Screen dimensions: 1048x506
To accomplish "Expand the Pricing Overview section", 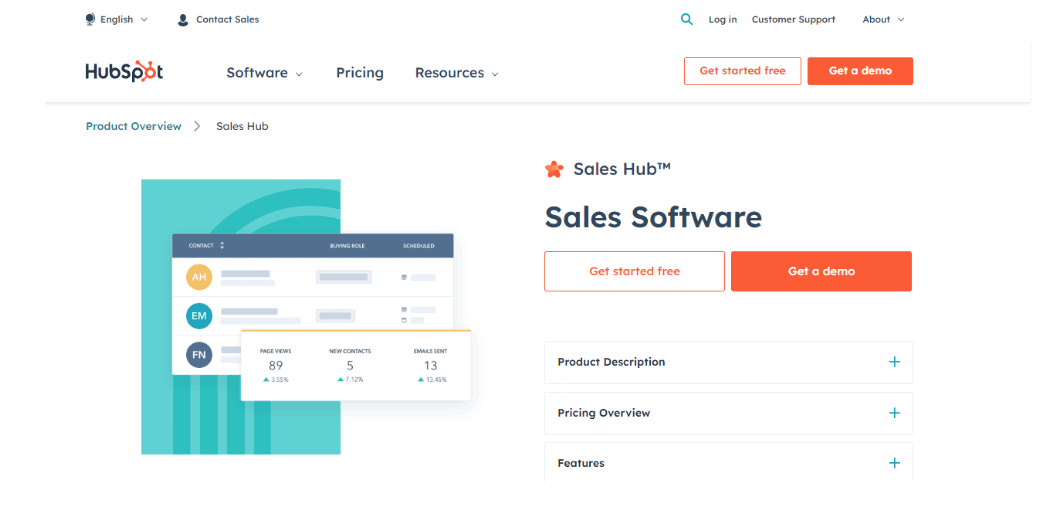I will point(728,412).
